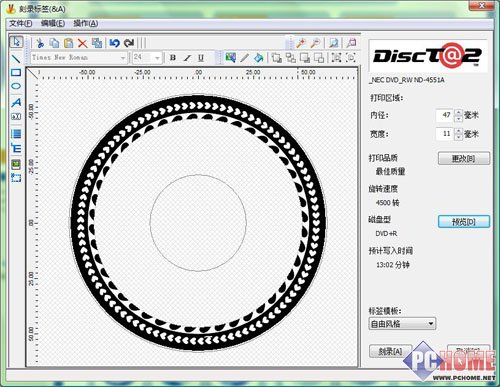The height and width of the screenshot is (387, 500).
Task: Click the 宽度 field showing 11
Action: (x=446, y=134)
